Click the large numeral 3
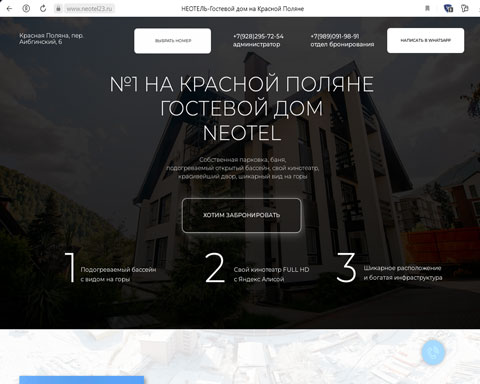480x384 pixels. tap(346, 267)
